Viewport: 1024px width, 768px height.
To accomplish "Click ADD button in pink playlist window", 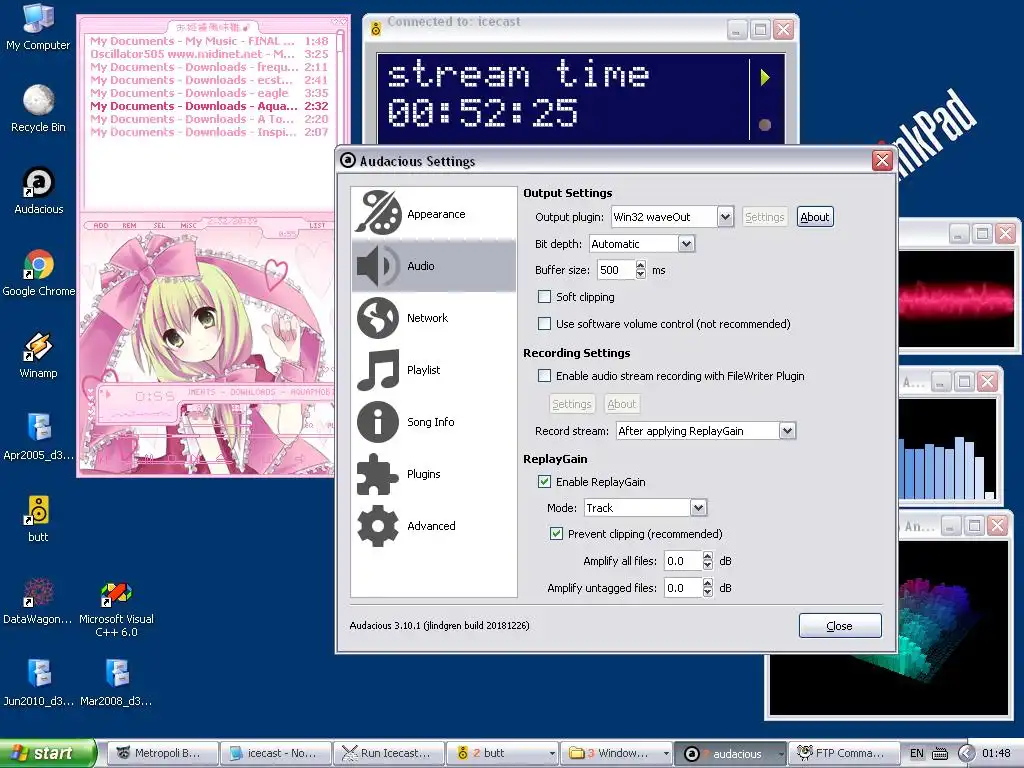I will (101, 225).
